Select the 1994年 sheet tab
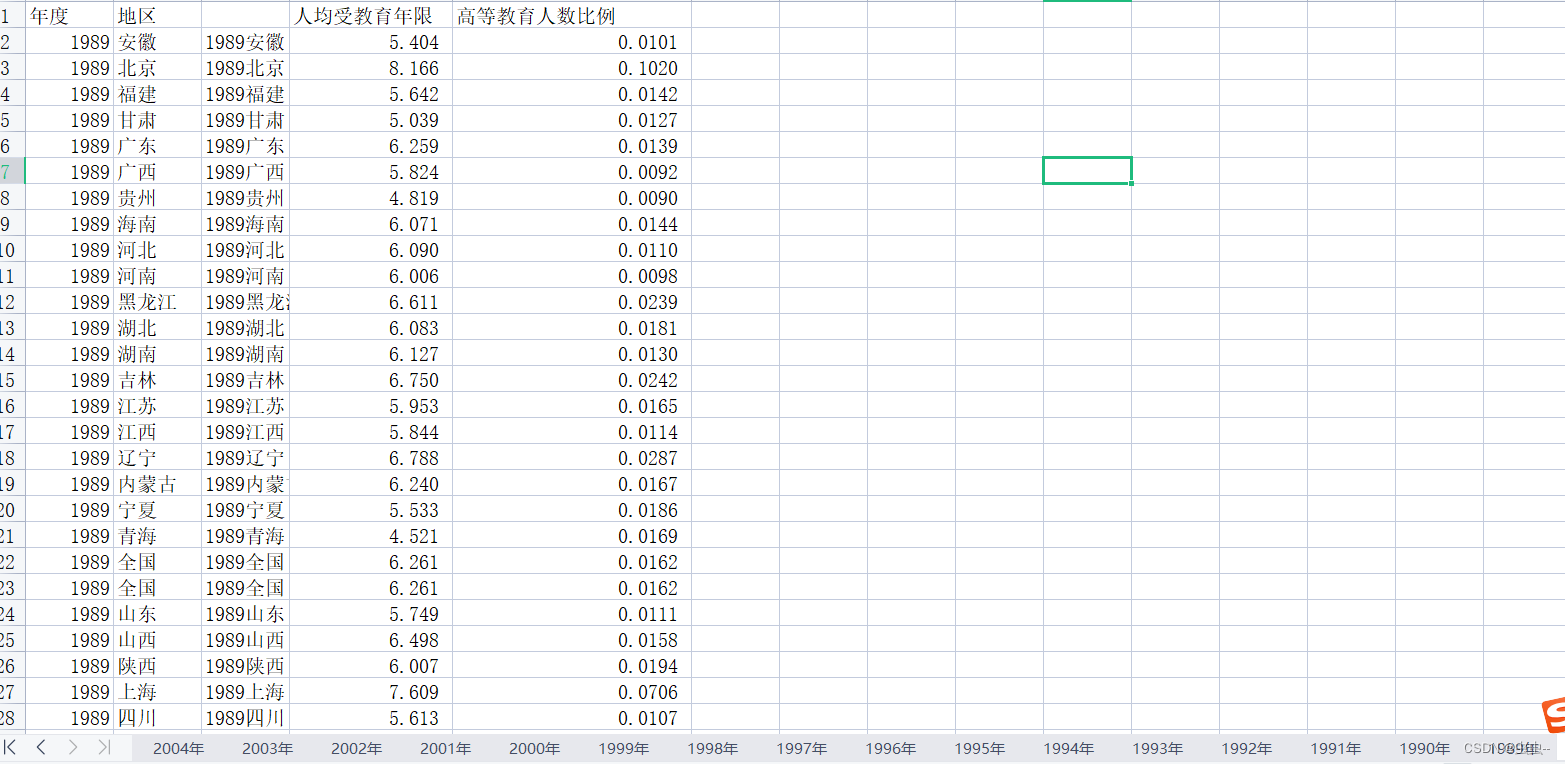 [x=1067, y=746]
